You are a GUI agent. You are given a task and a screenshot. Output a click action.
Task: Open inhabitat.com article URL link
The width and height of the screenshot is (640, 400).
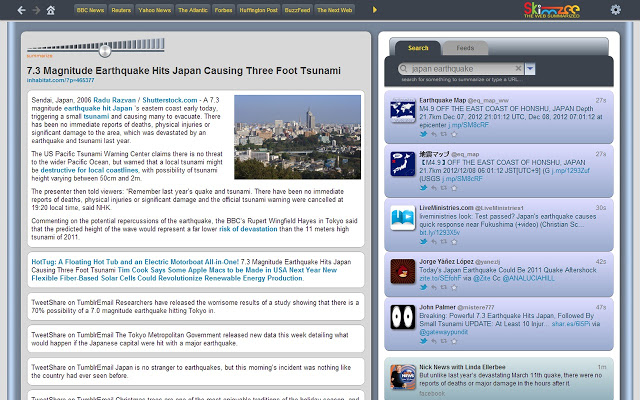(60, 80)
